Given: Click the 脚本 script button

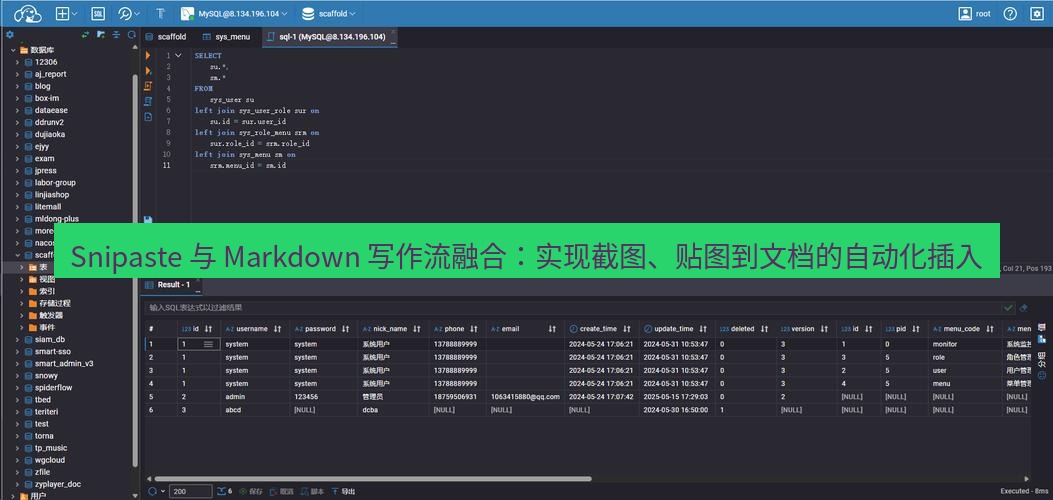Looking at the screenshot, I should [314, 491].
